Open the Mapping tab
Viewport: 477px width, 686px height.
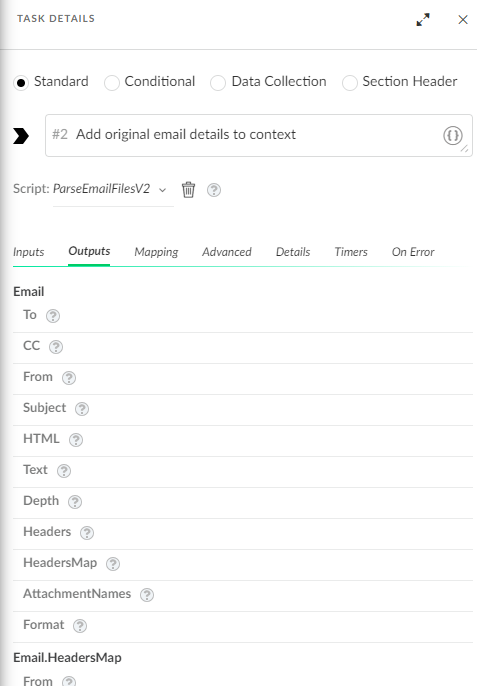[156, 252]
